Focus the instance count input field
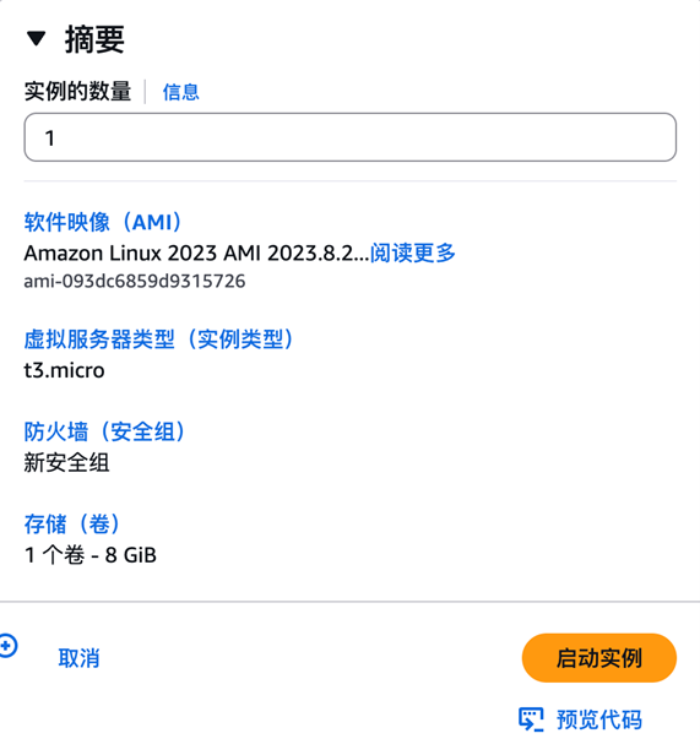700x755 pixels. [350, 137]
